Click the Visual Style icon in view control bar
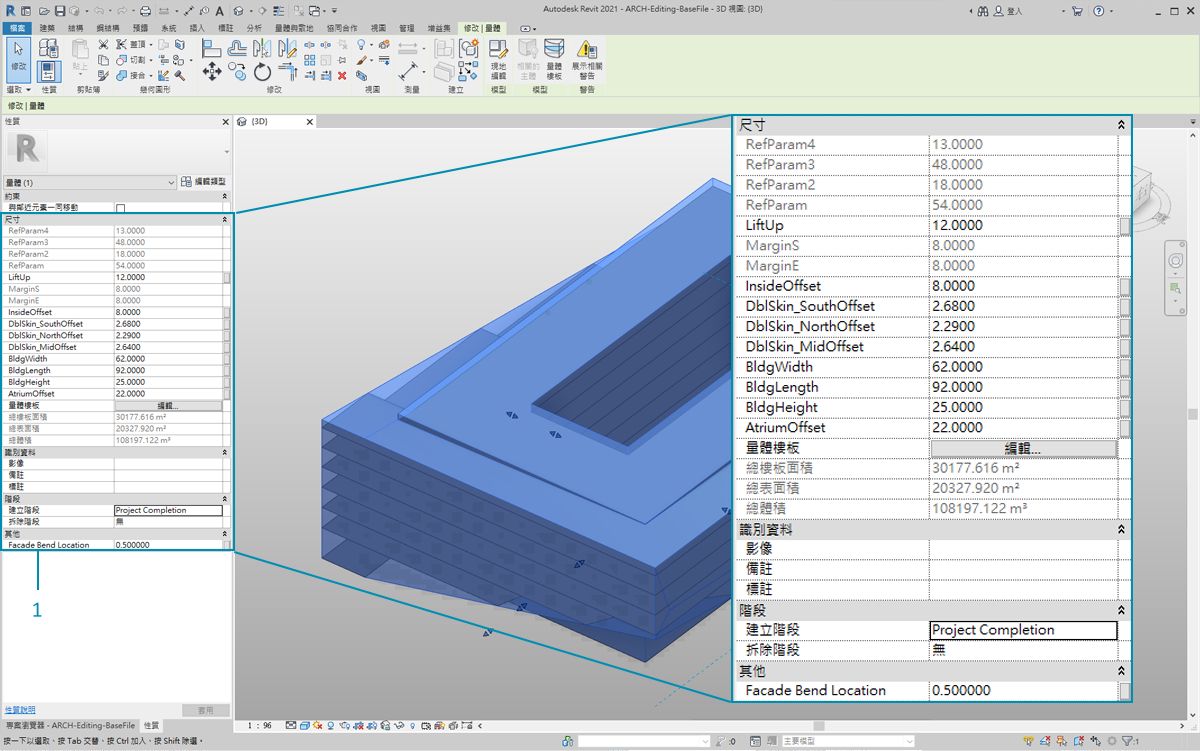Image resolution: width=1200 pixels, height=751 pixels. [x=304, y=726]
